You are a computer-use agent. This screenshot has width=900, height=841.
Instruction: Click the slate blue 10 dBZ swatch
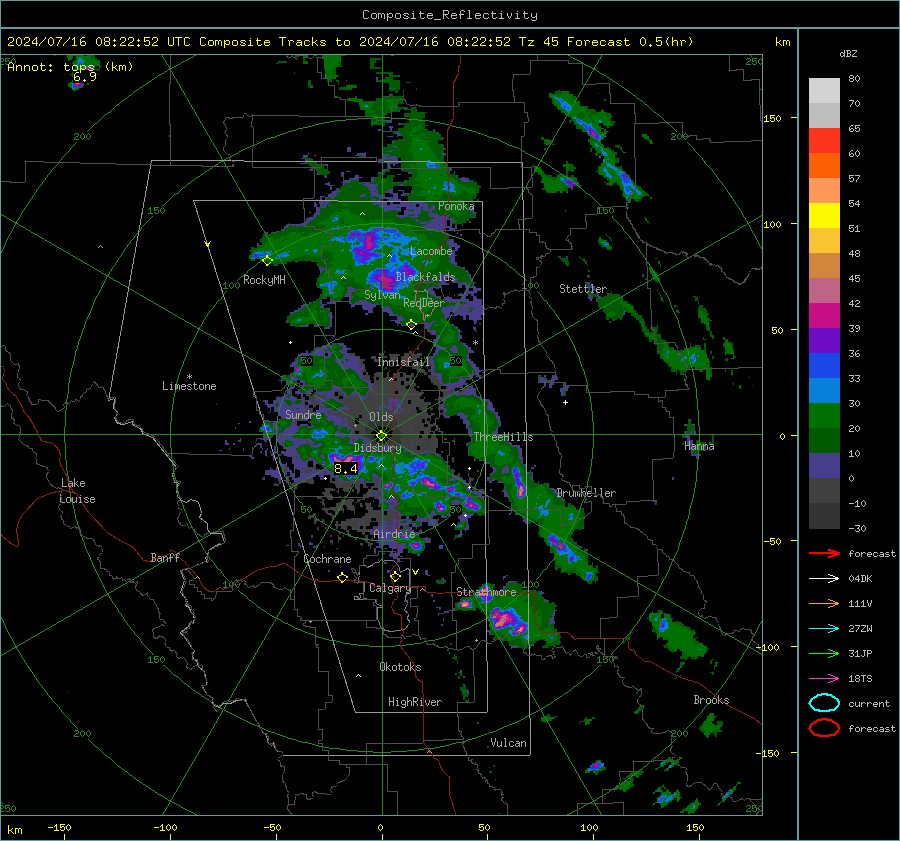point(824,466)
